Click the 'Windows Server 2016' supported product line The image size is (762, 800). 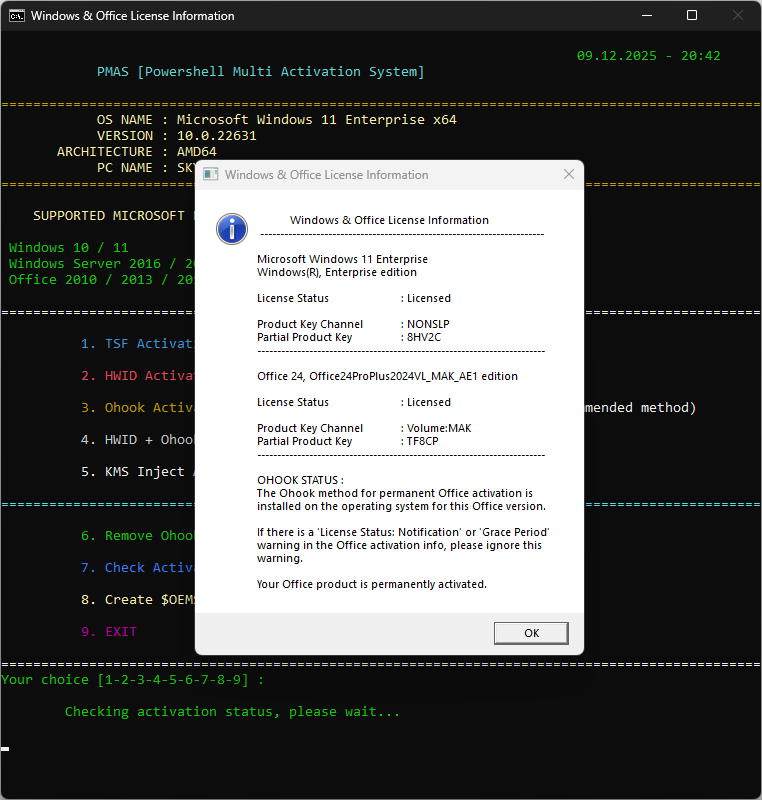pyautogui.click(x=101, y=264)
